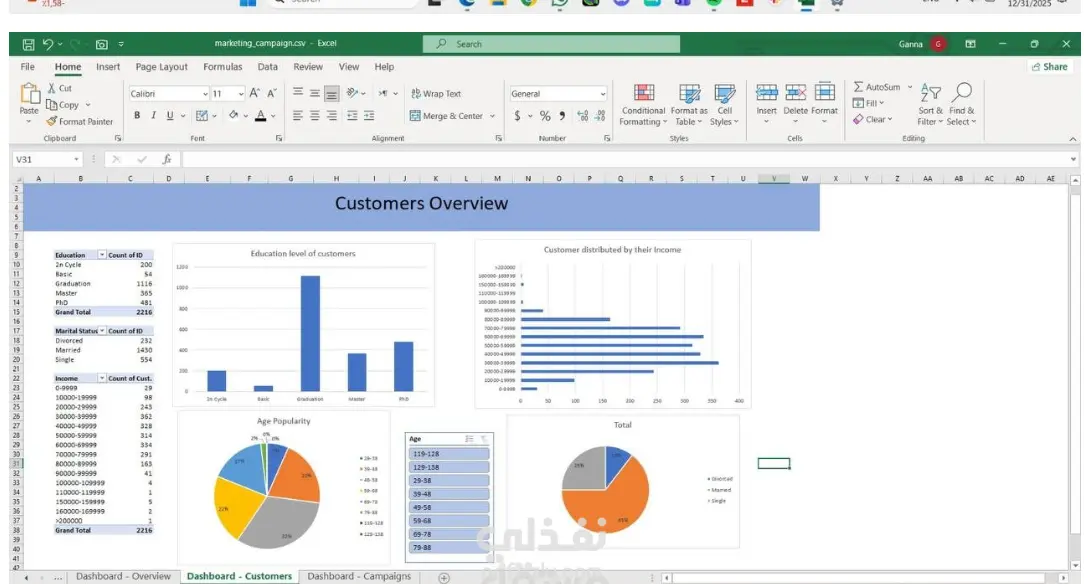Select 49-58 in Age slicer
The image size is (1084, 584).
point(449,507)
